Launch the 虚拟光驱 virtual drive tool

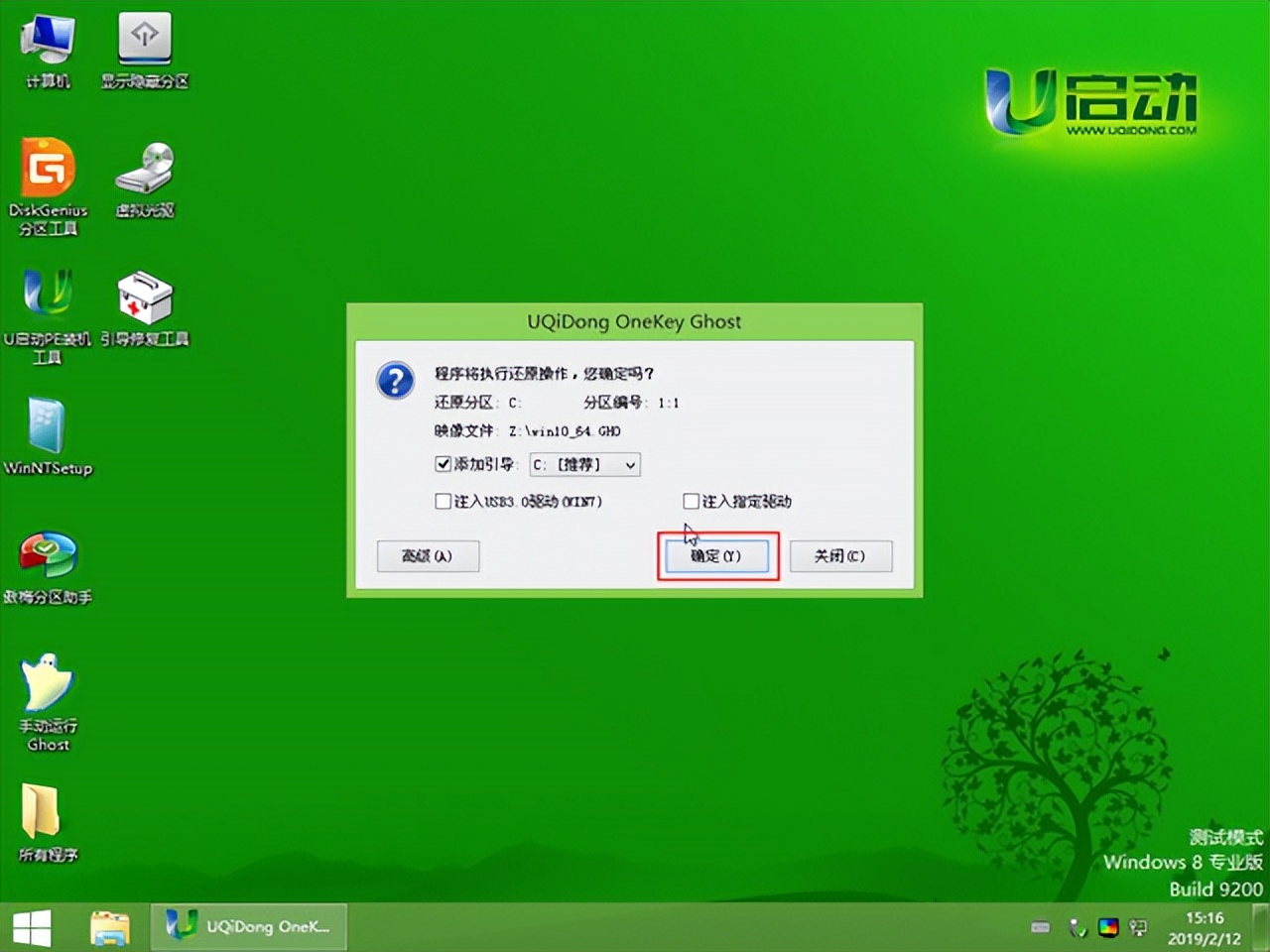coord(144,174)
